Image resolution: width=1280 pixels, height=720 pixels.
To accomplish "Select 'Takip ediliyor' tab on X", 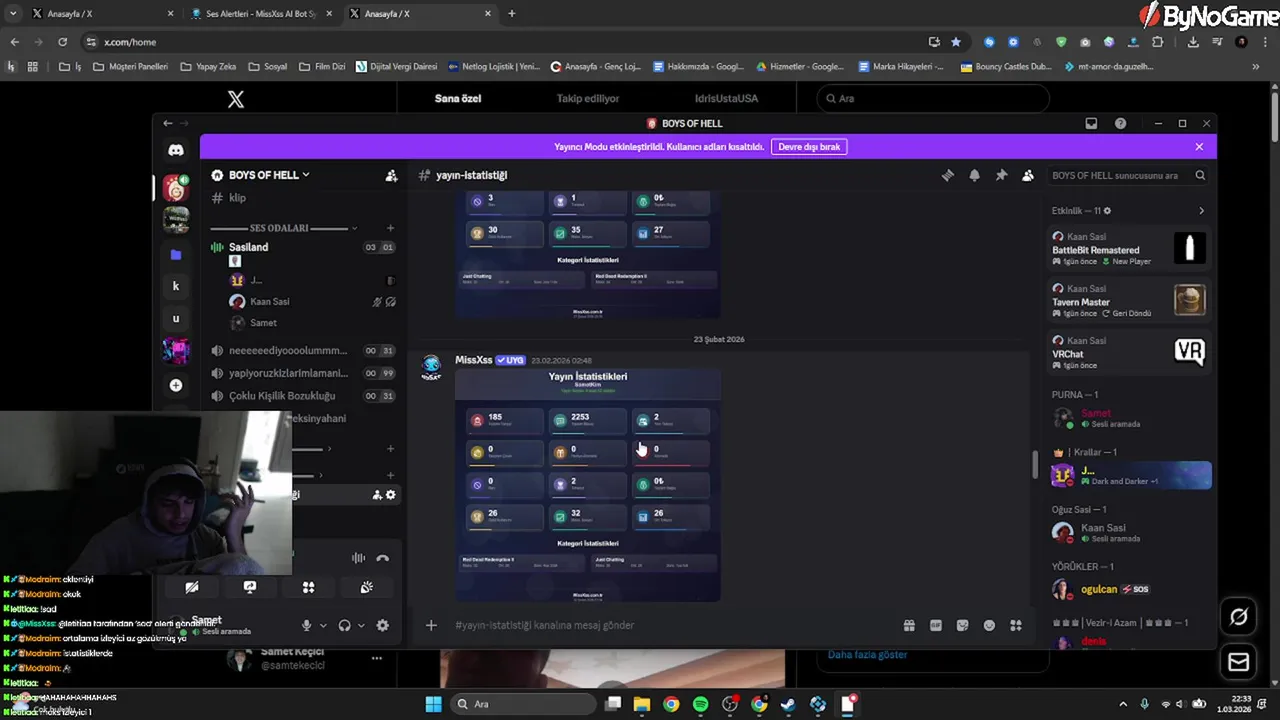I will pyautogui.click(x=588, y=98).
